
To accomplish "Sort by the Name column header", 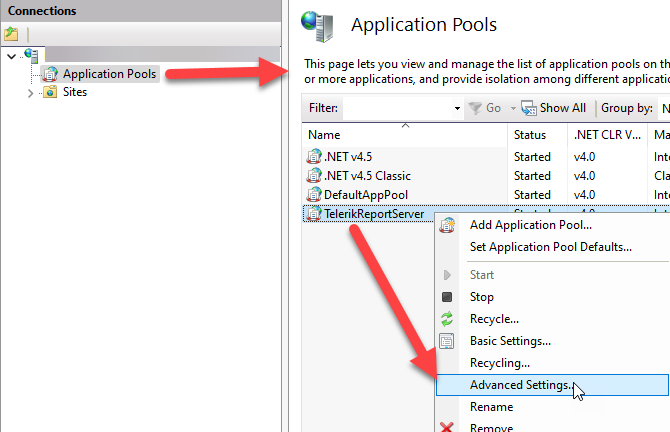I will [x=405, y=135].
